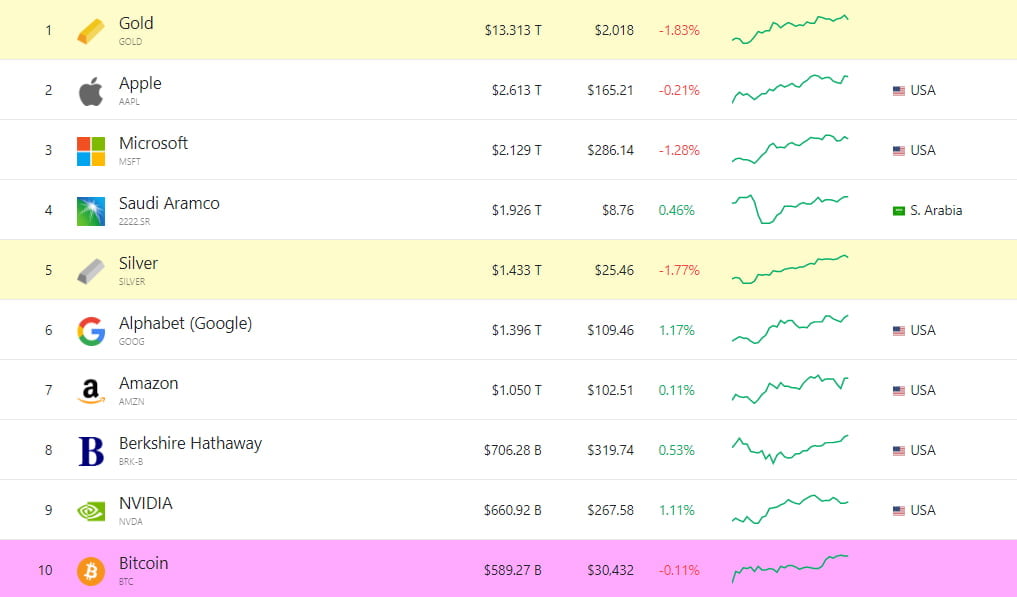Image resolution: width=1017 pixels, height=597 pixels.
Task: Click Gold market cap $13.313 T
Action: [x=513, y=30]
